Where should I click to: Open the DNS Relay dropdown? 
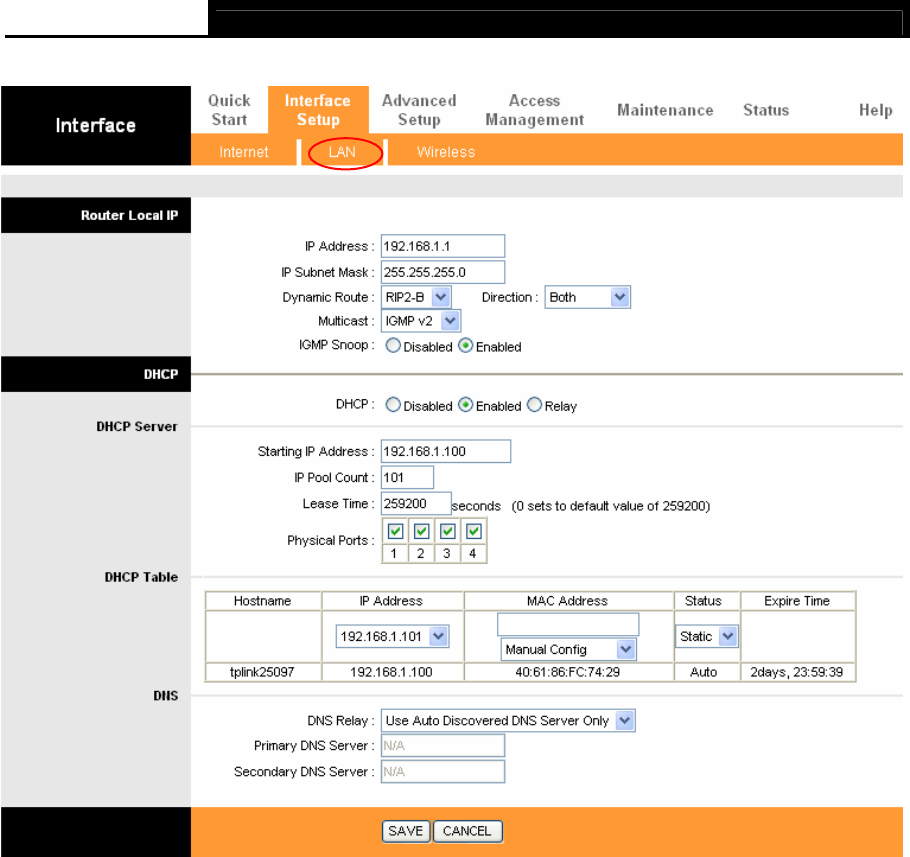508,720
